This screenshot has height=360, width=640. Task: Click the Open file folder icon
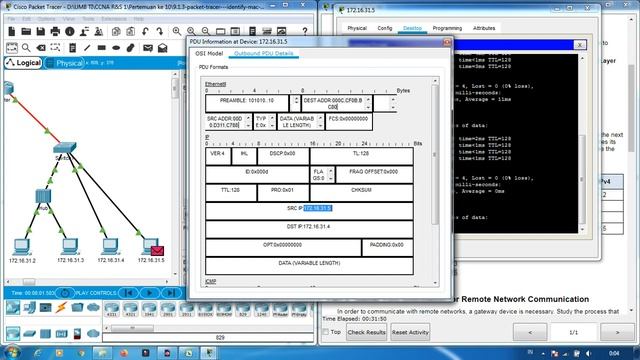pyautogui.click(x=26, y=31)
